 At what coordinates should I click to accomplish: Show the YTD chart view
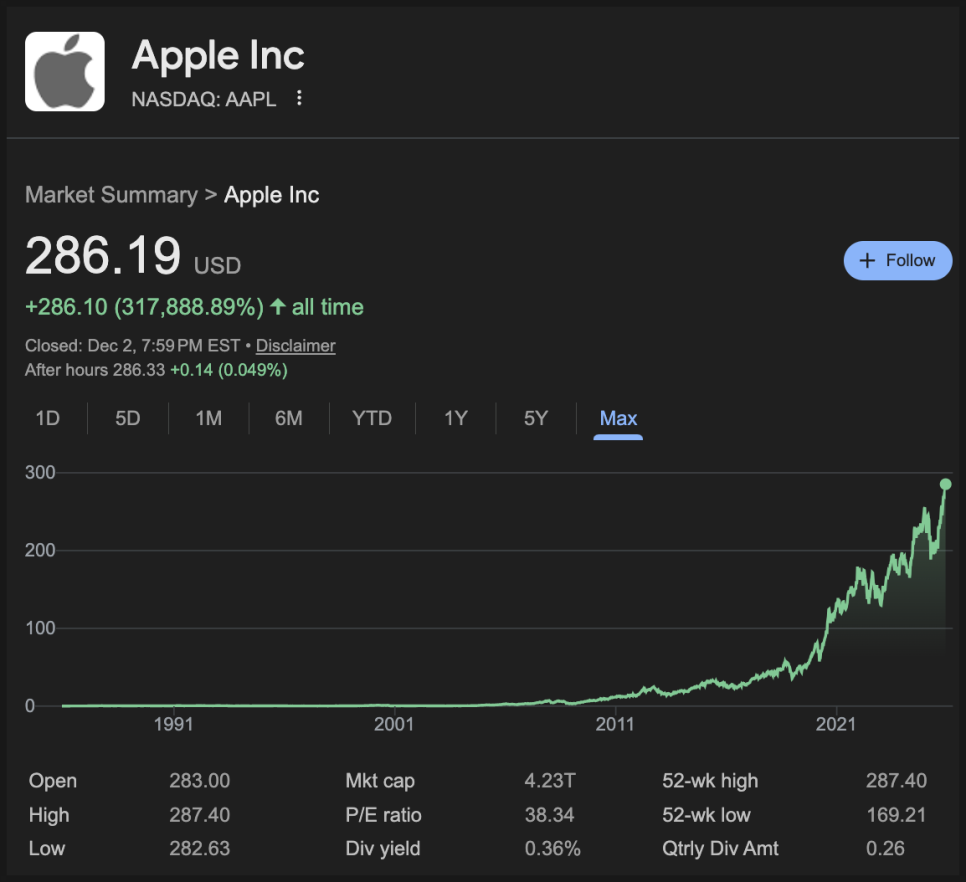(x=372, y=418)
